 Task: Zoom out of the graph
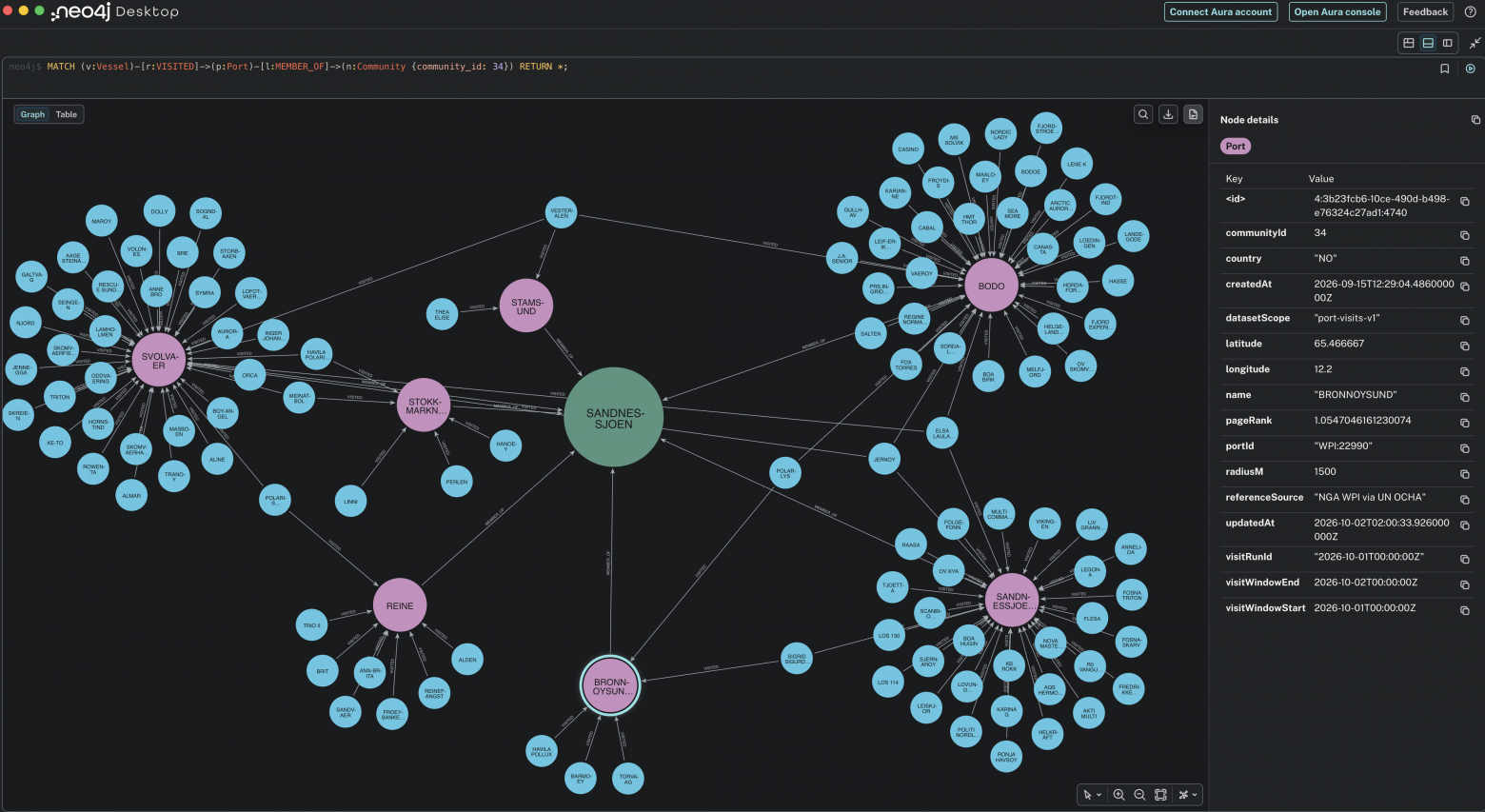point(1139,795)
